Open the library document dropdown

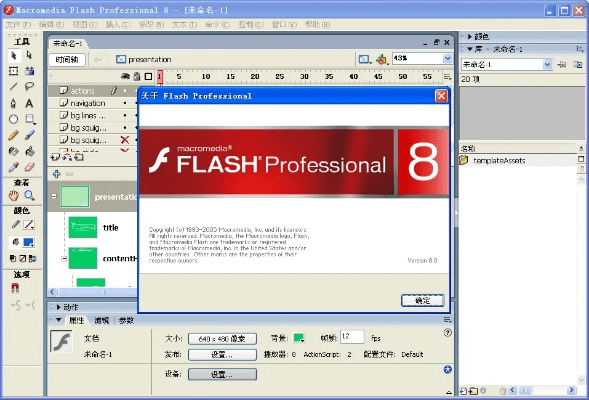[x=548, y=65]
